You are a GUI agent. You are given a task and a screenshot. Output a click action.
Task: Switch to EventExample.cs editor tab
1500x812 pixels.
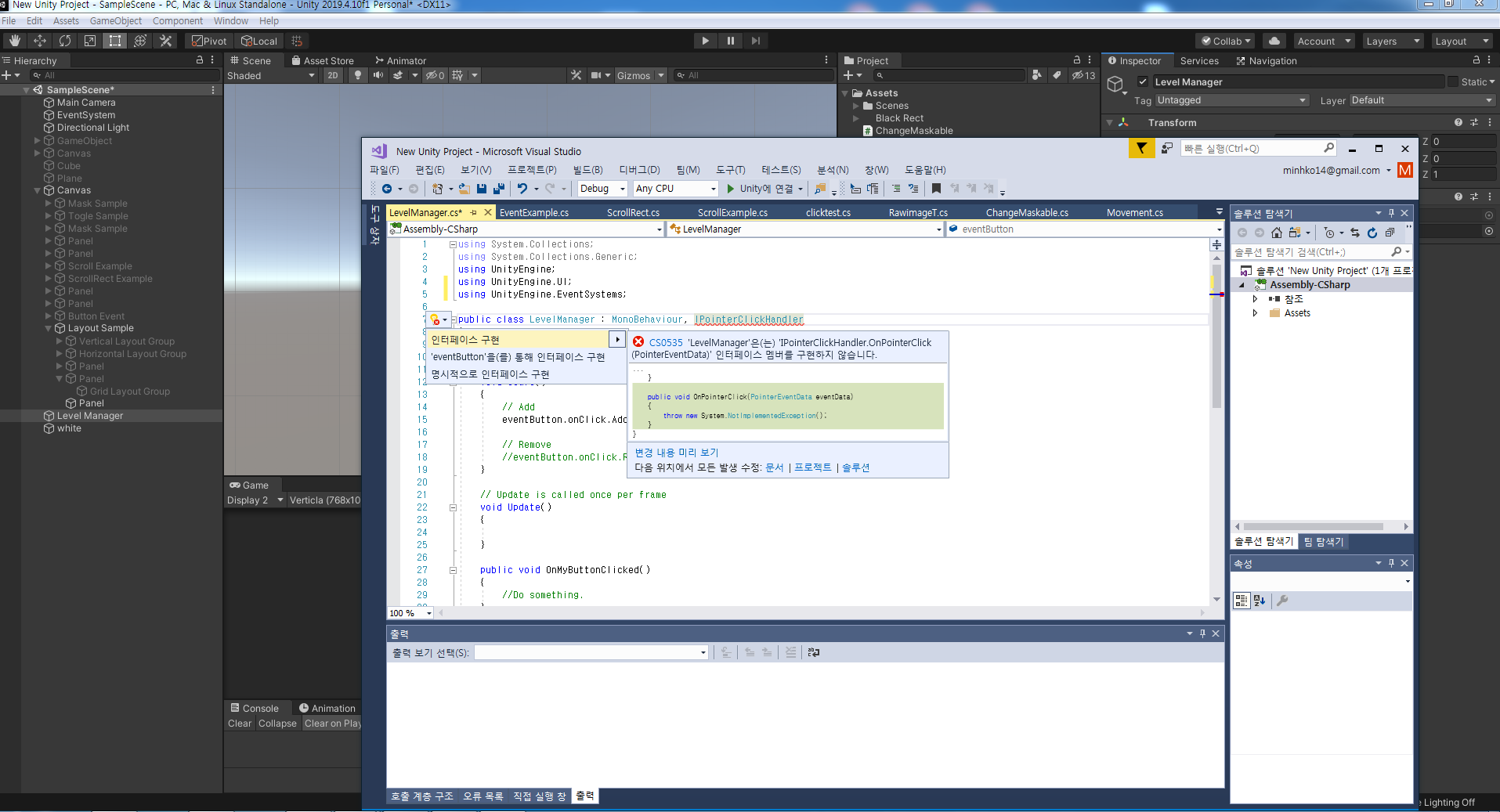click(x=534, y=212)
